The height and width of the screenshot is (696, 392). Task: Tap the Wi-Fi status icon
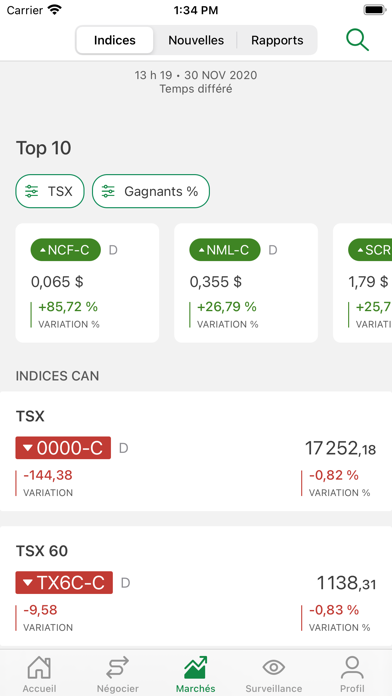coord(55,10)
